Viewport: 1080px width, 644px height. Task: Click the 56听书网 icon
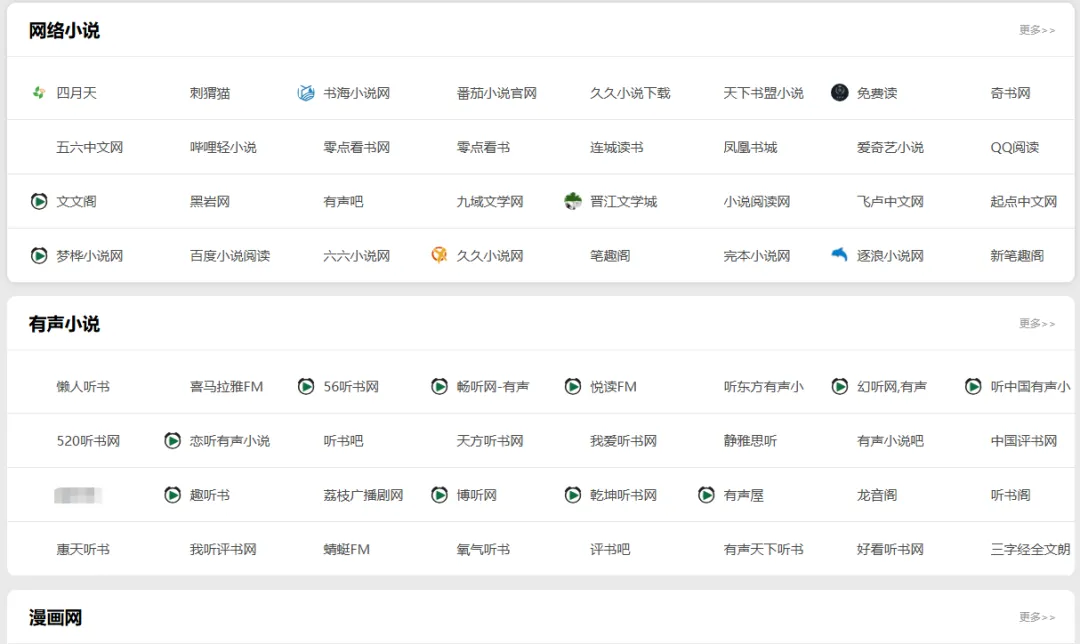[306, 386]
